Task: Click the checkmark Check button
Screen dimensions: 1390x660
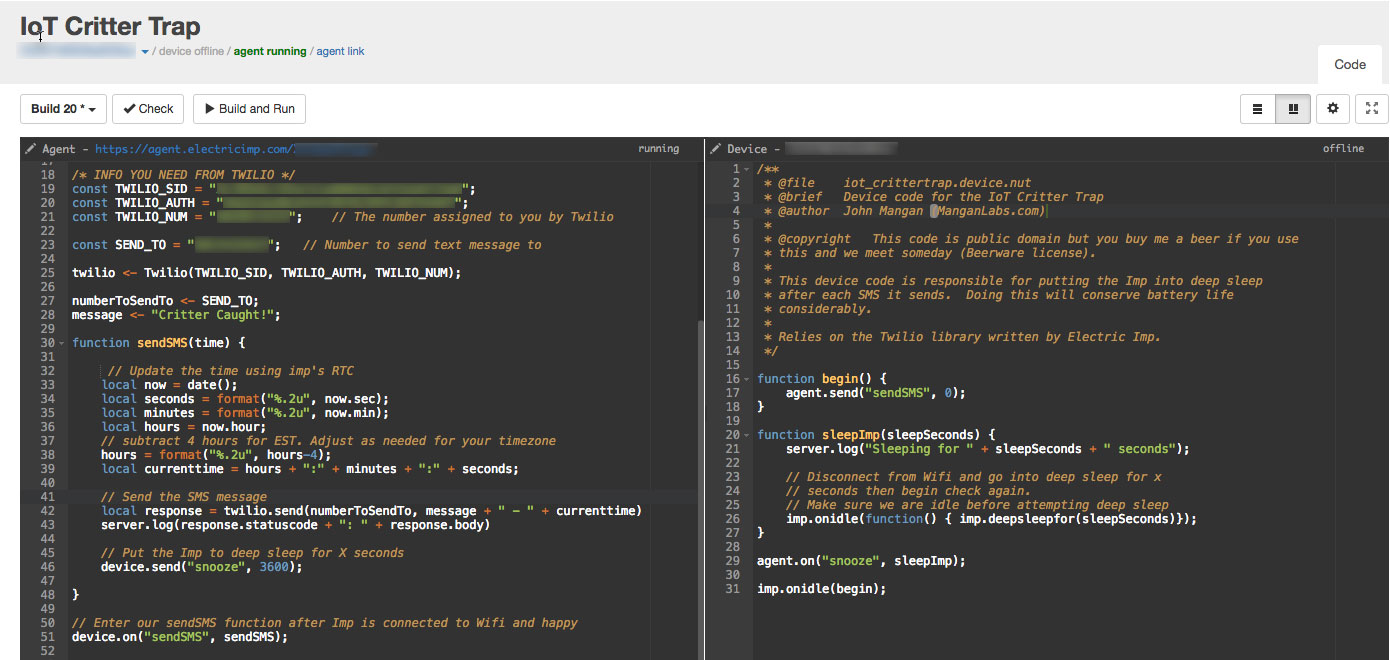Action: point(148,109)
